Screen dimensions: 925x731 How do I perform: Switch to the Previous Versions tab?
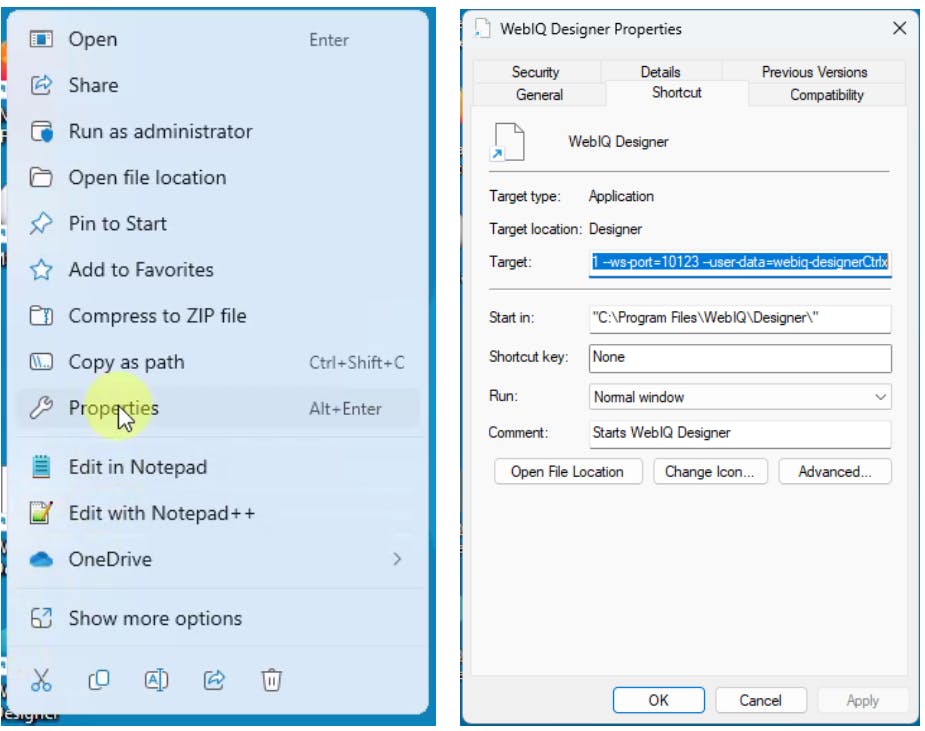pos(814,72)
